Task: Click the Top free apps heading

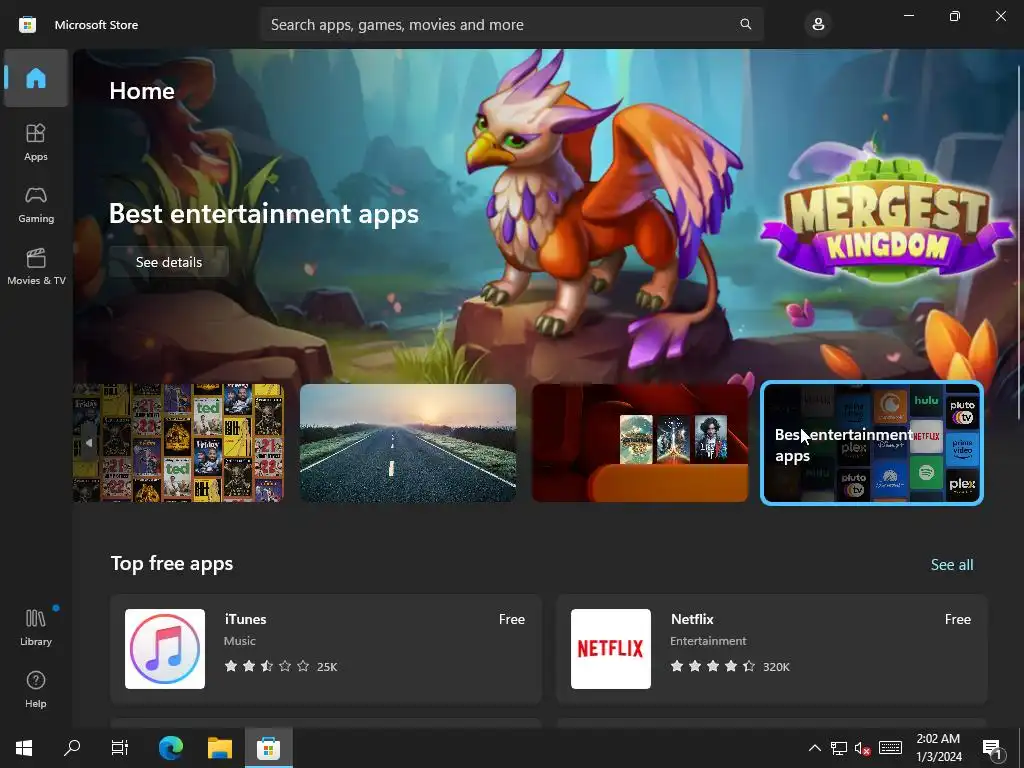Action: click(x=172, y=564)
